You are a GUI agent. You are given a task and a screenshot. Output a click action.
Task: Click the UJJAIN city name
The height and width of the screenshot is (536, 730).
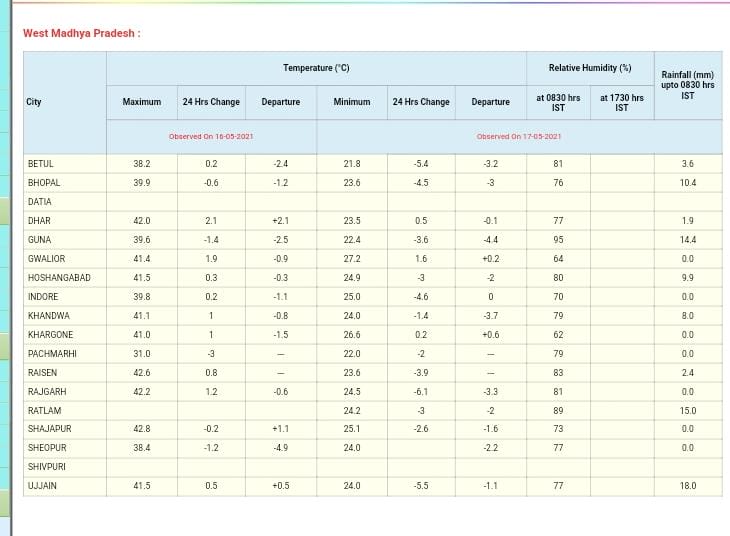point(42,486)
